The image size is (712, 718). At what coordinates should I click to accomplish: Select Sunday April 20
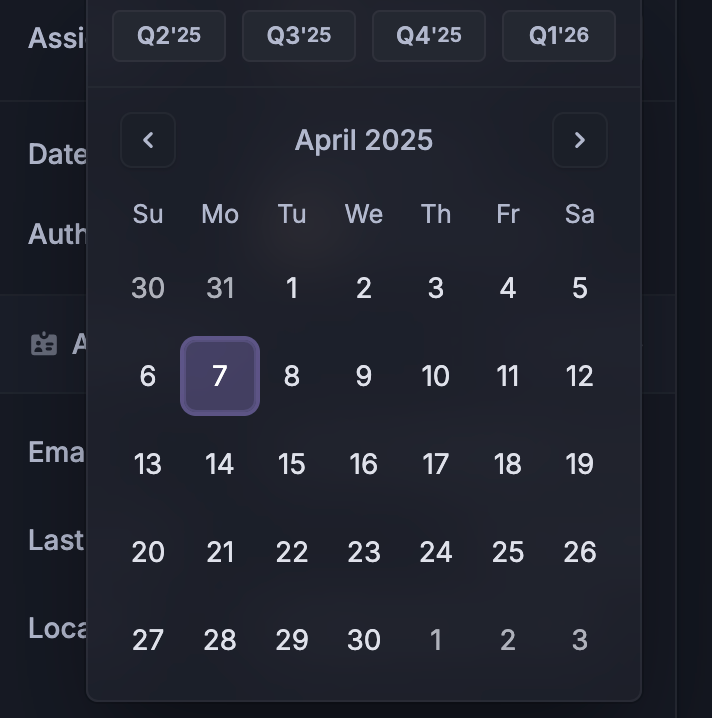[x=148, y=552]
